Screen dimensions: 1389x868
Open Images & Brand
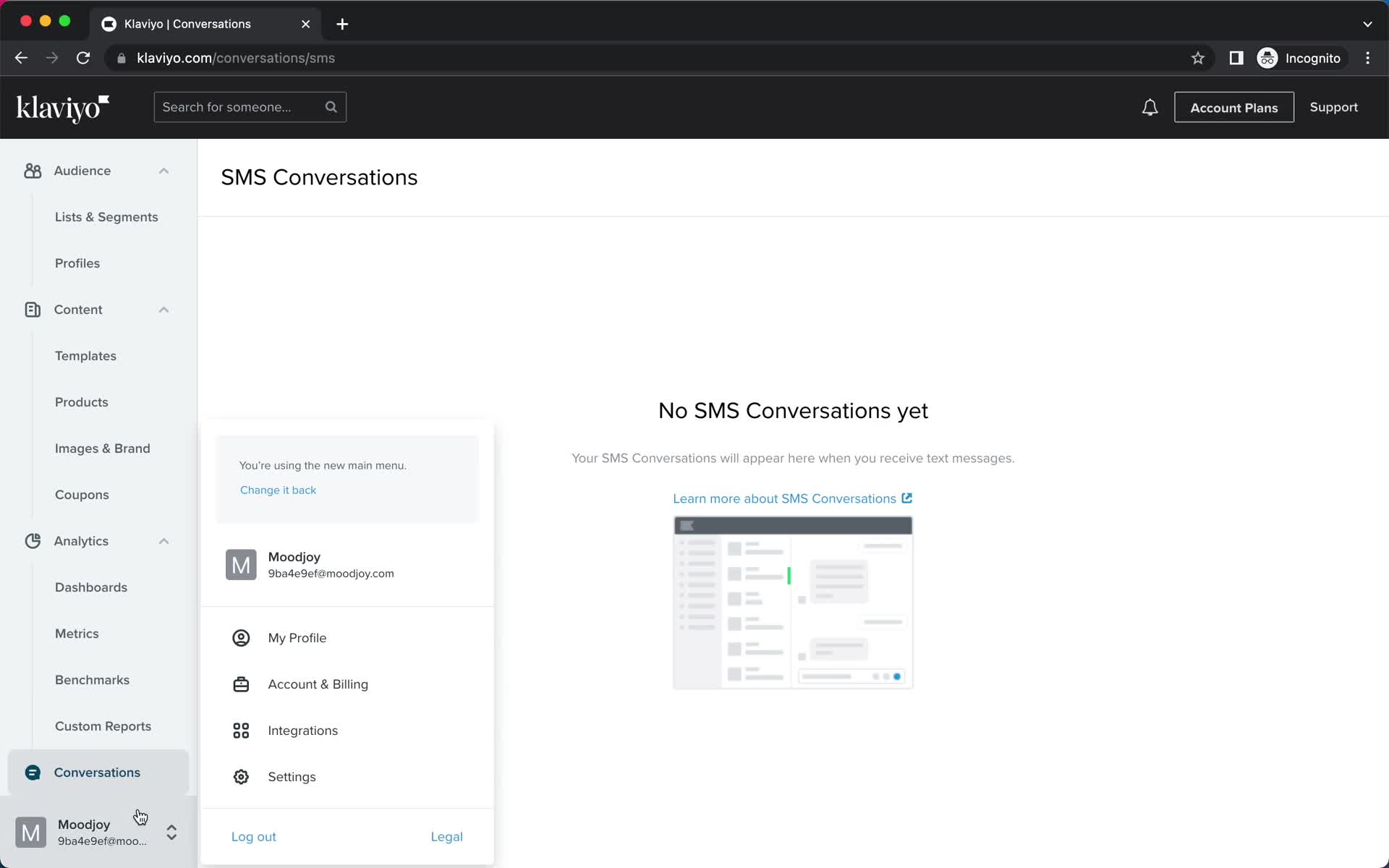(x=103, y=448)
